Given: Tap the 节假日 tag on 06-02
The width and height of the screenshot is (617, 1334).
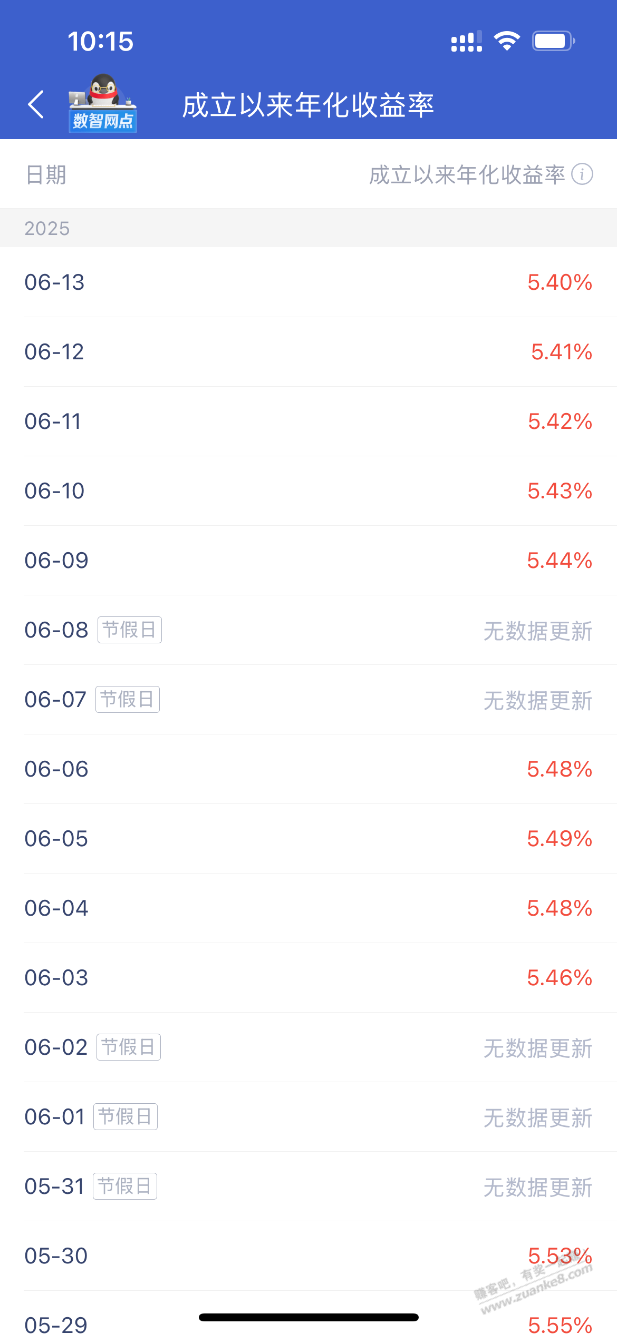Looking at the screenshot, I should [x=129, y=1047].
